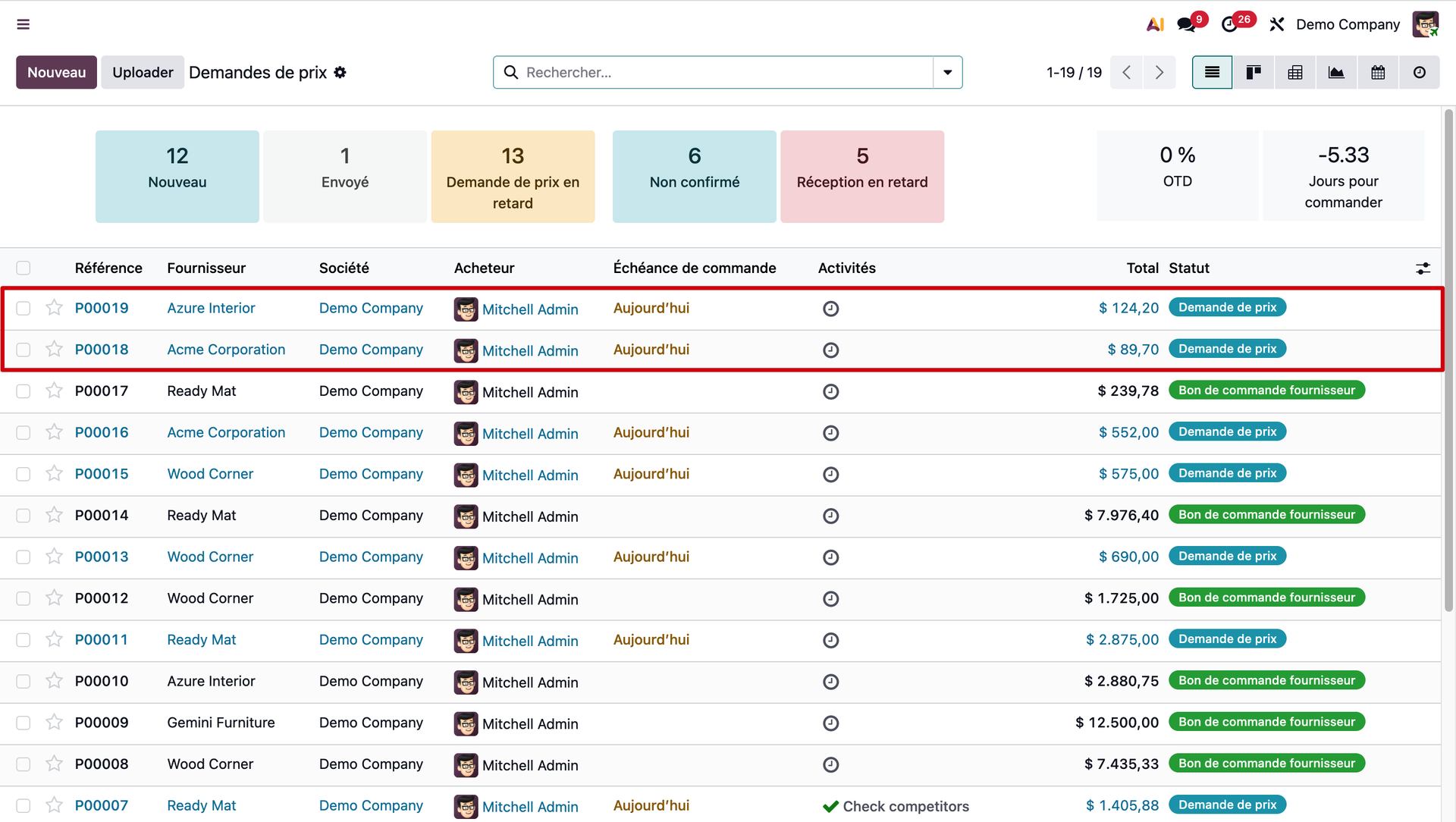Open optional columns settings toggle

(x=1423, y=268)
